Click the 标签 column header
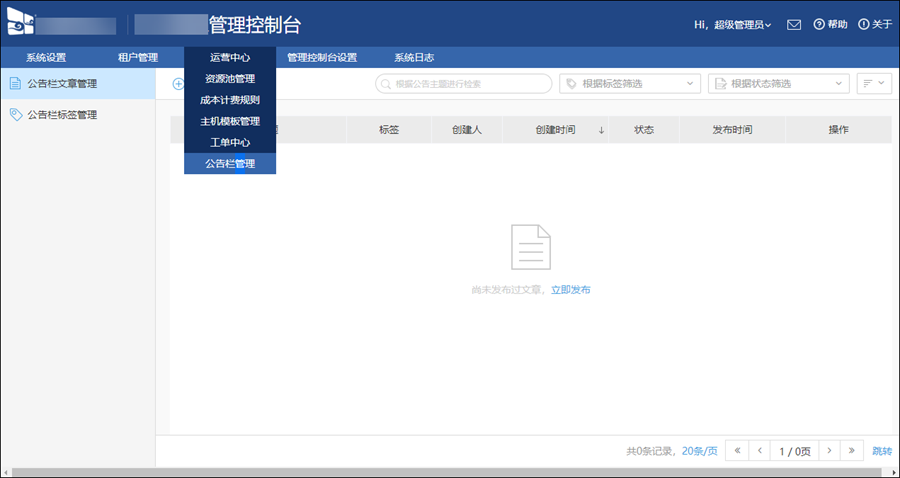The image size is (900, 478). pos(389,130)
